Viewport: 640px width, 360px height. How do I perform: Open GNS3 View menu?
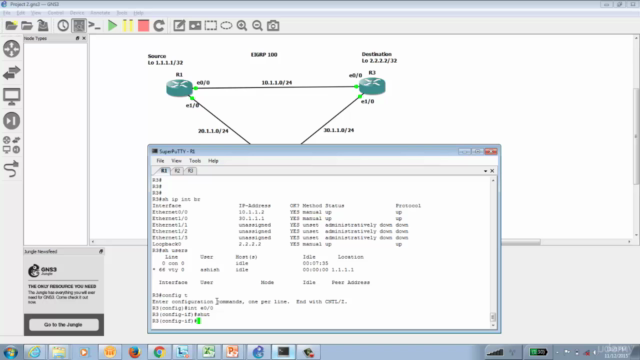36,13
